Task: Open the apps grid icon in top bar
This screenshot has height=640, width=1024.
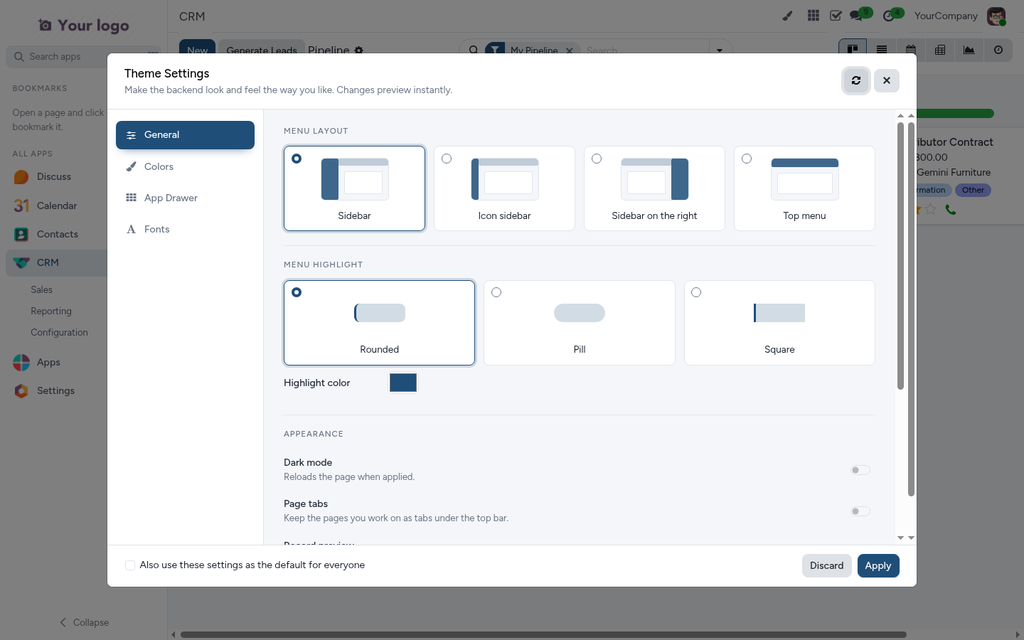Action: 813,15
